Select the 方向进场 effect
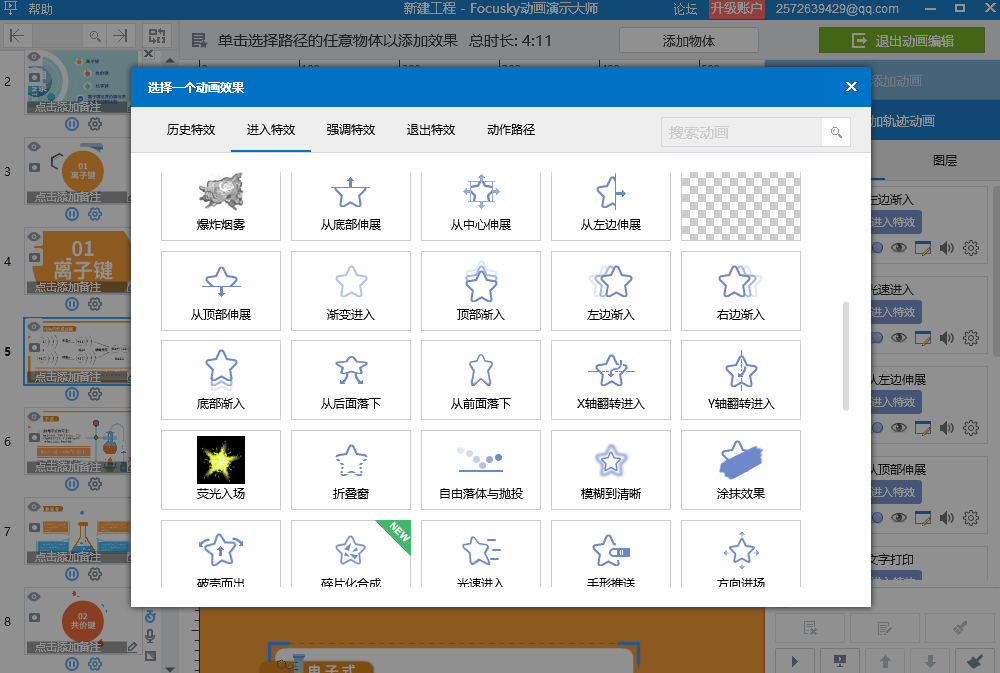1000x673 pixels. (x=741, y=554)
